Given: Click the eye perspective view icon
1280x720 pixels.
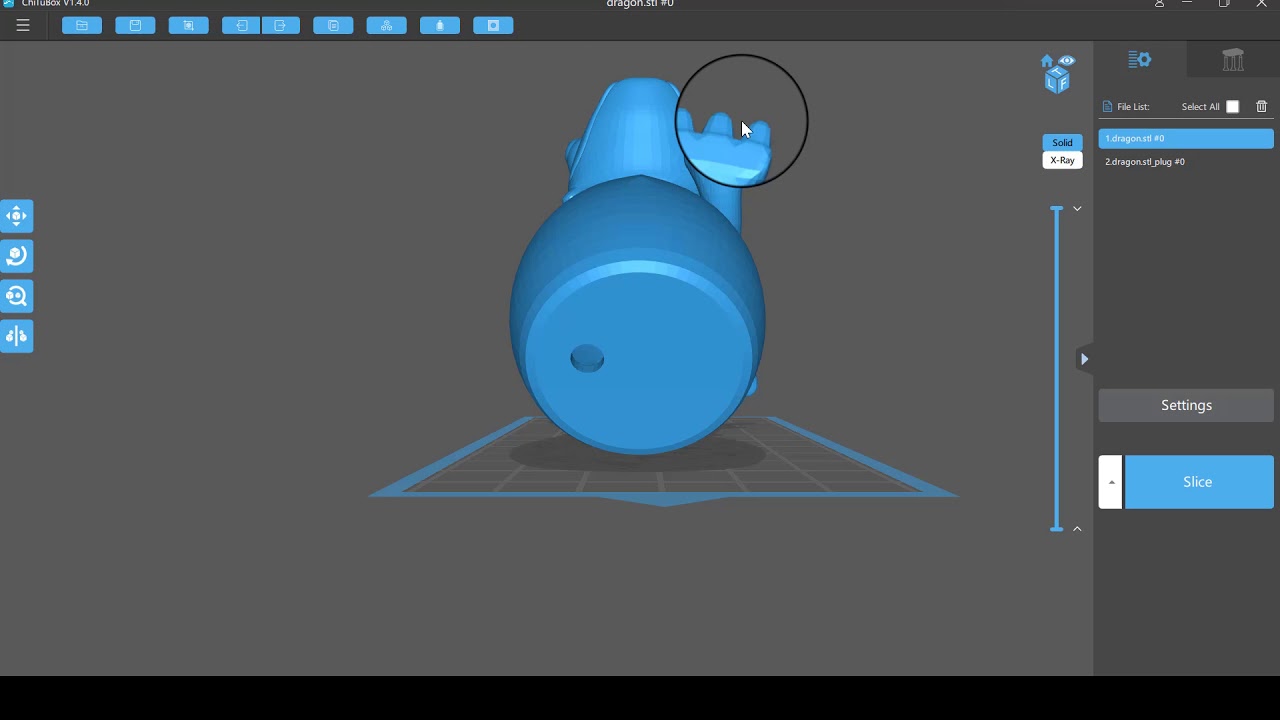Looking at the screenshot, I should click(x=1067, y=60).
